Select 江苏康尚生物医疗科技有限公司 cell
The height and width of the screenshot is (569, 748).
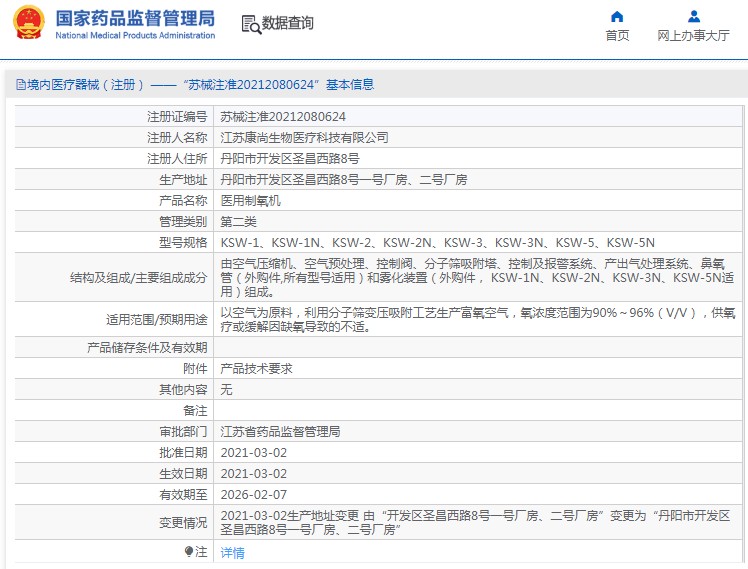tap(304, 138)
